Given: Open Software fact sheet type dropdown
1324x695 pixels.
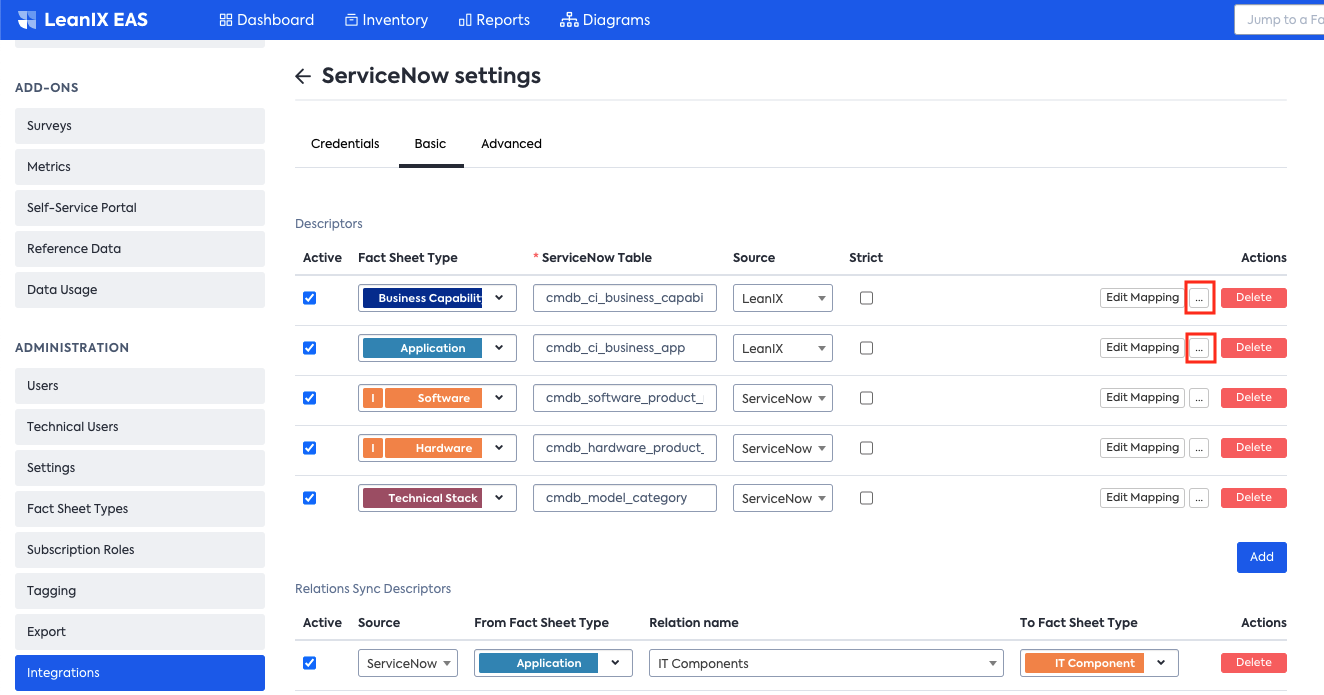Looking at the screenshot, I should click(437, 398).
